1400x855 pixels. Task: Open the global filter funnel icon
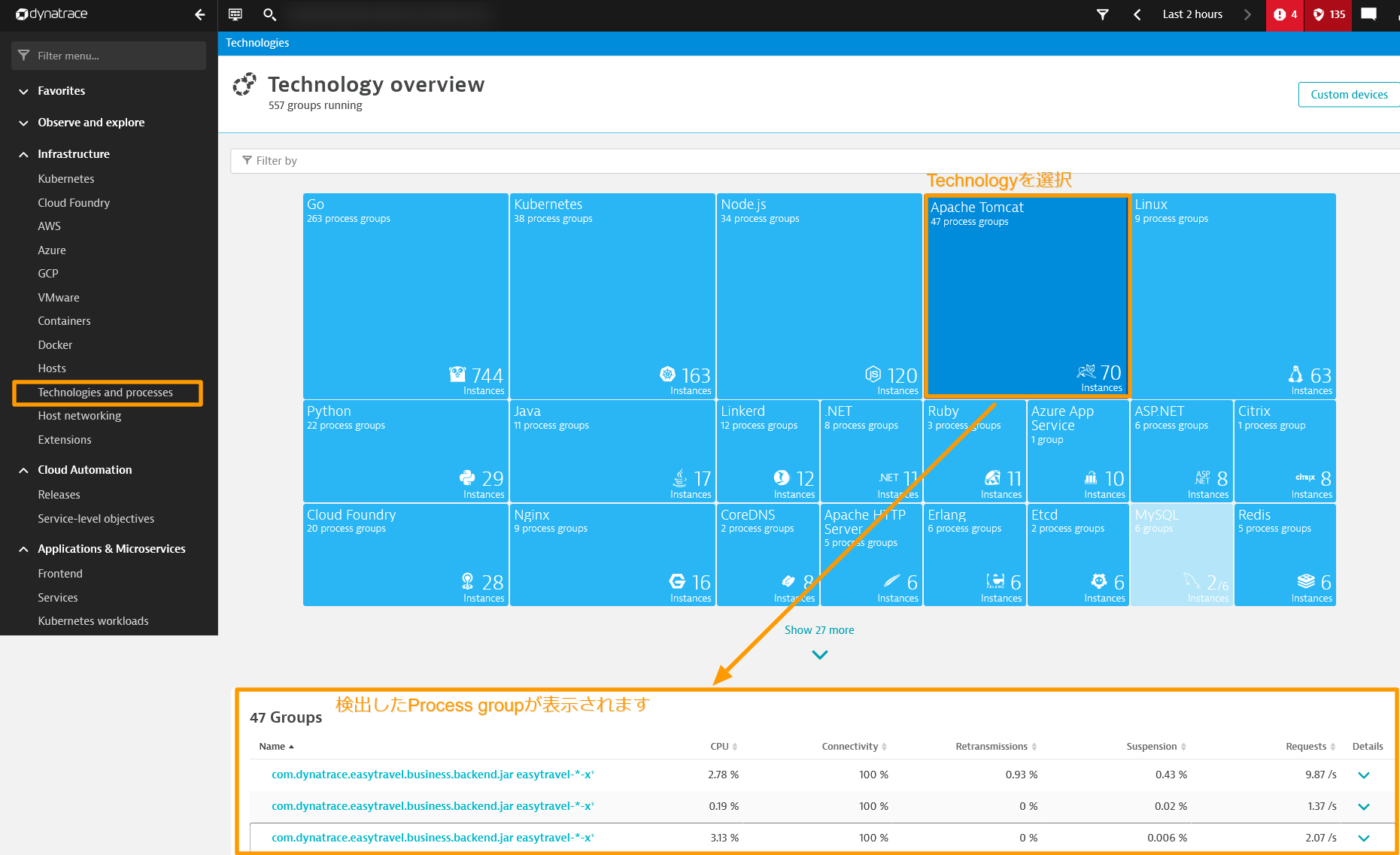[x=1102, y=14]
